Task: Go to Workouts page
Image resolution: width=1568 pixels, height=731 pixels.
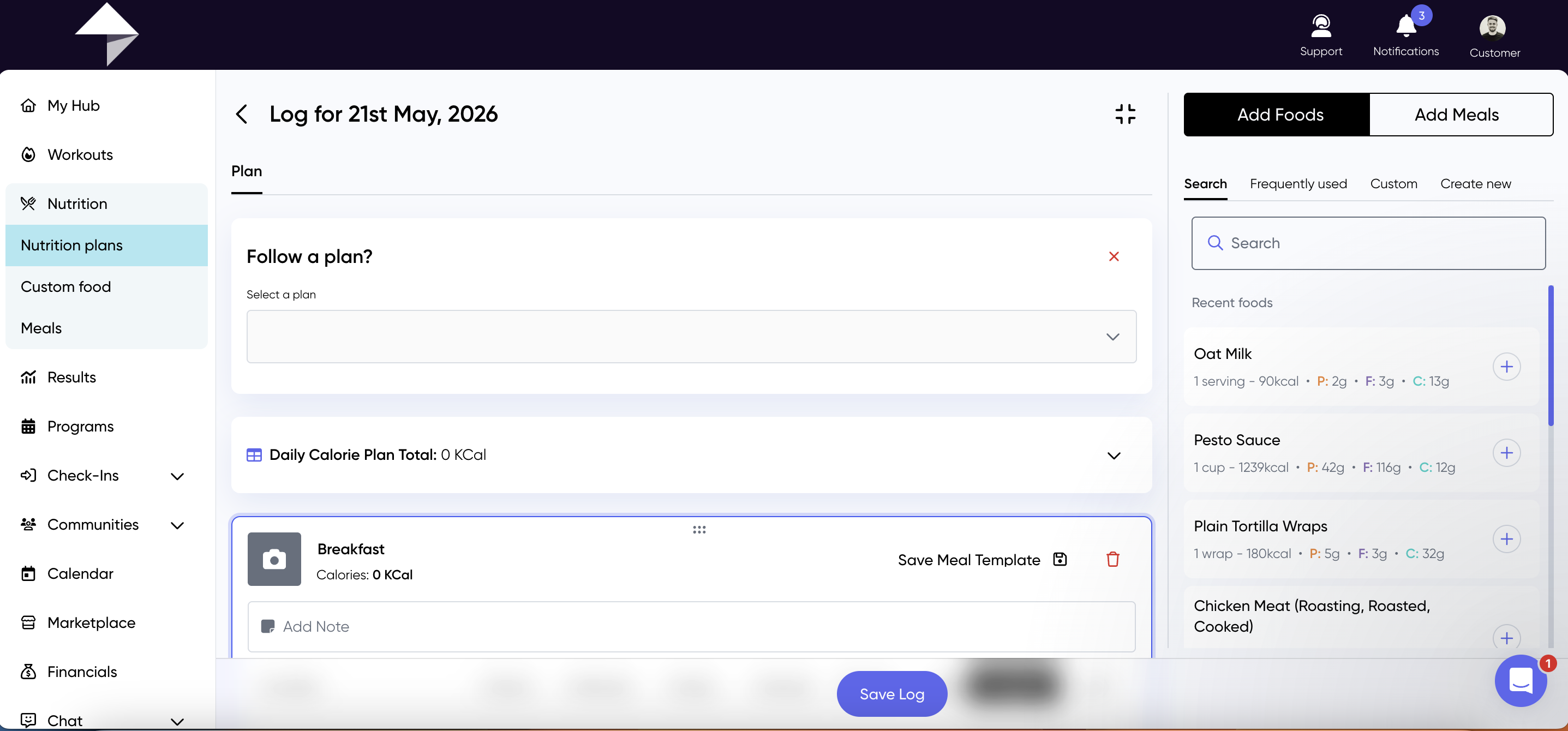Action: click(x=80, y=154)
